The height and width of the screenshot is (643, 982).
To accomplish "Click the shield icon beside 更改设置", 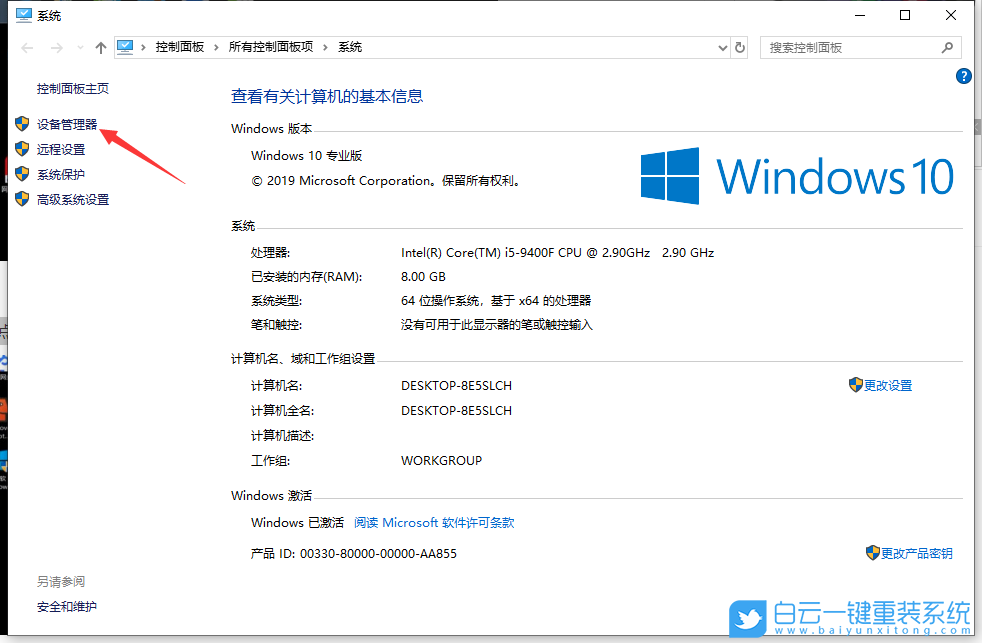I will pos(856,384).
